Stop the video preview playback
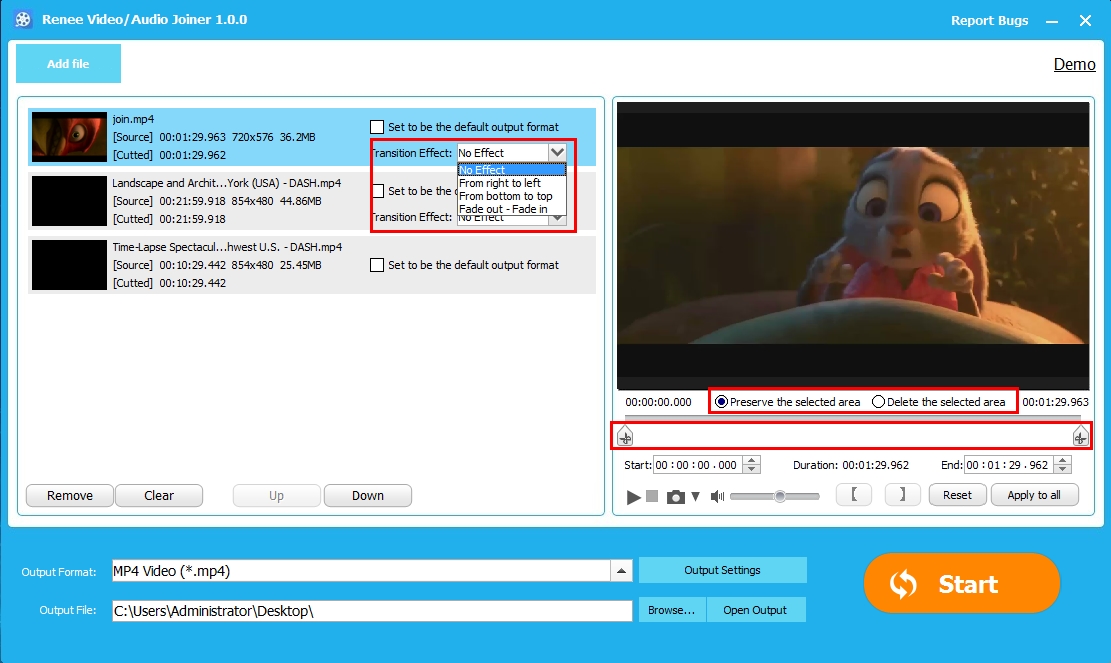This screenshot has height=663, width=1111. pos(652,496)
